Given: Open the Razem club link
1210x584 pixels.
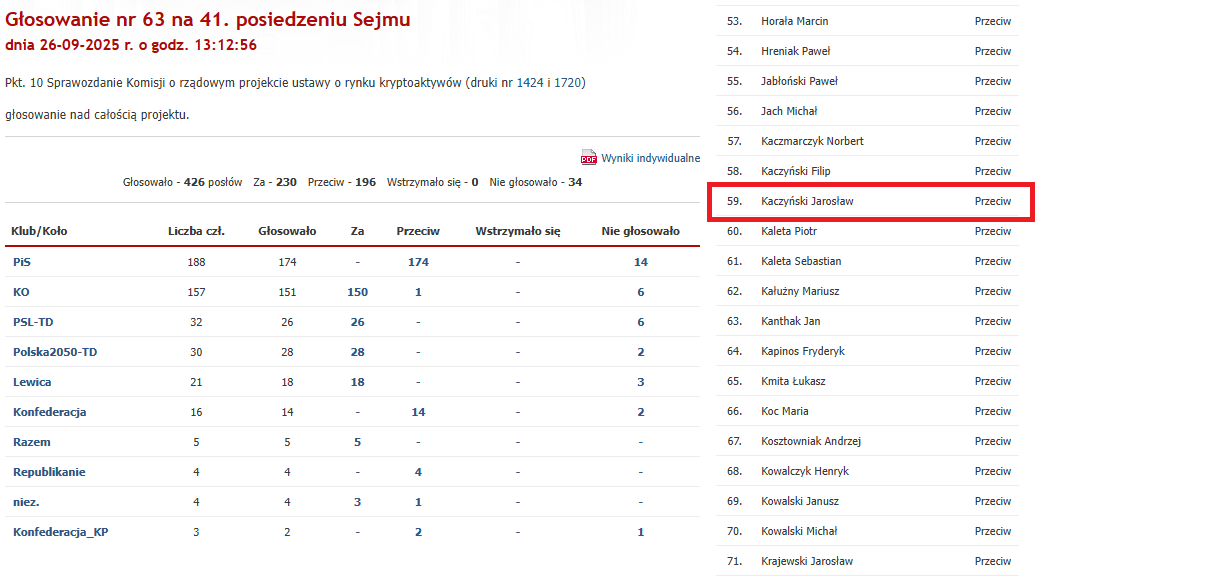Looking at the screenshot, I should pos(32,442).
